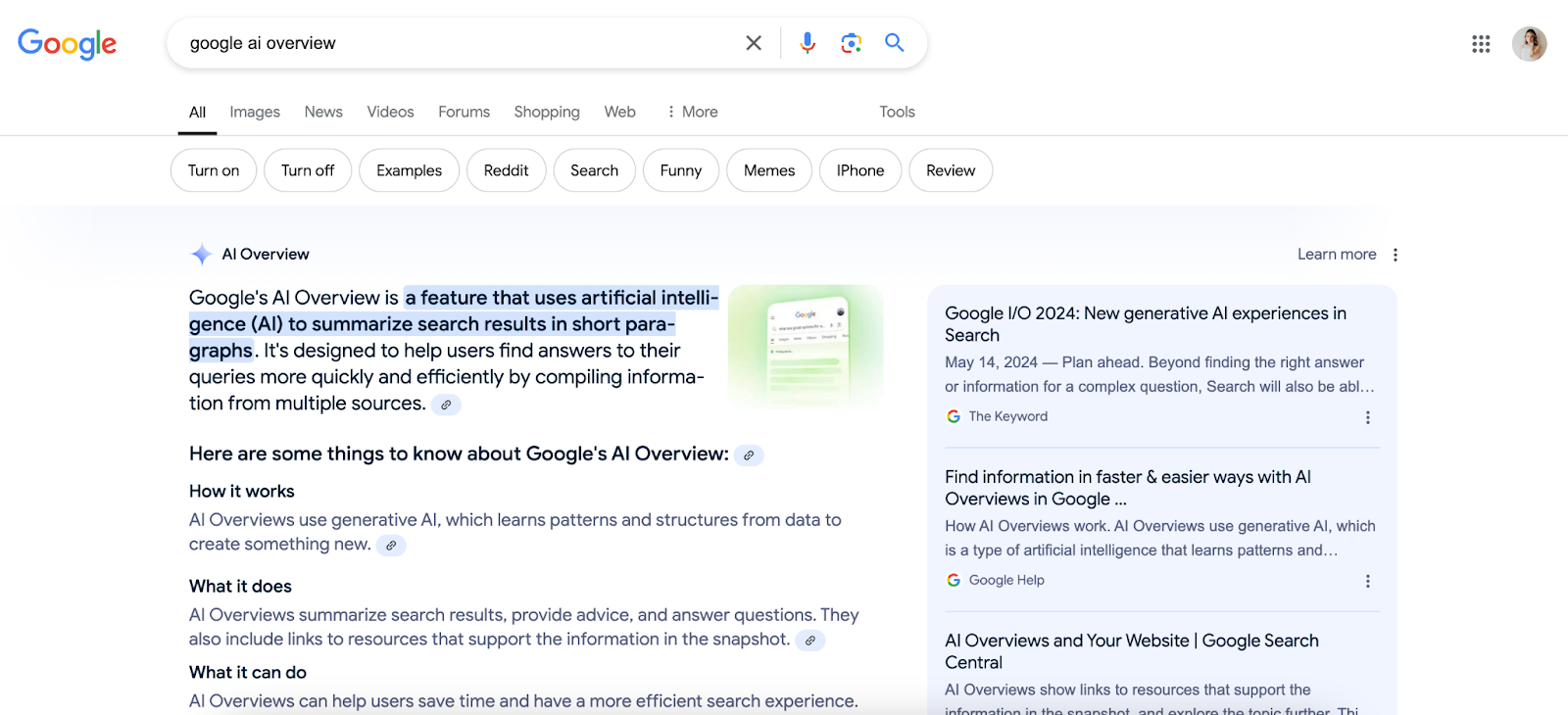Click the blue magnifier search button
Viewport: 1568px width, 715px height.
[x=894, y=43]
